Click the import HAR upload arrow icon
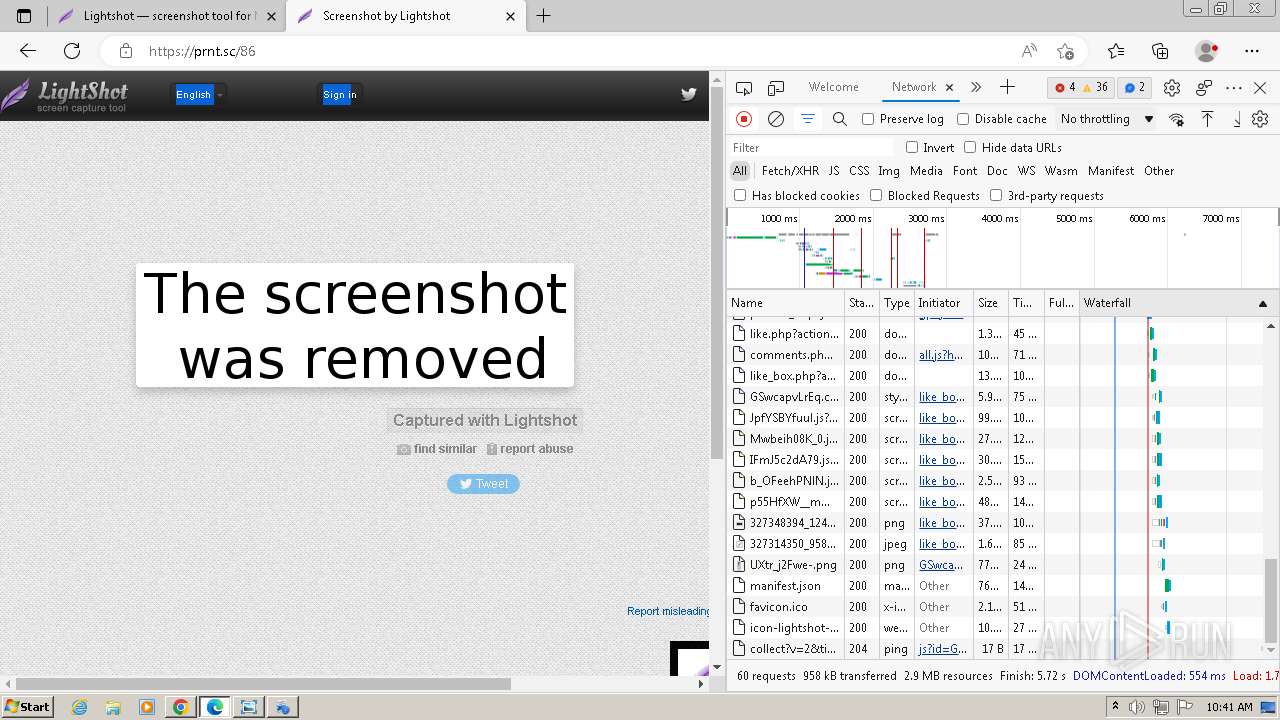This screenshot has height=720, width=1280. point(1207,119)
